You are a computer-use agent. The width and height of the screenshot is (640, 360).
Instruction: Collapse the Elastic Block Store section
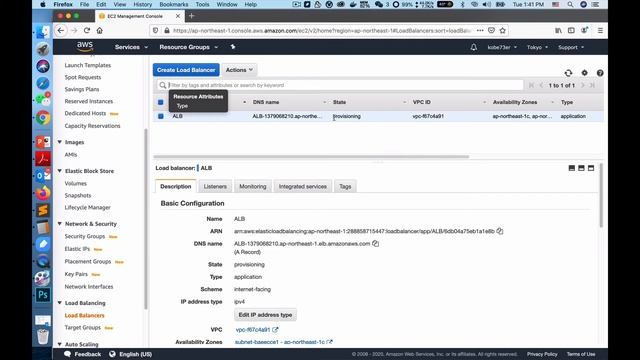[60, 171]
